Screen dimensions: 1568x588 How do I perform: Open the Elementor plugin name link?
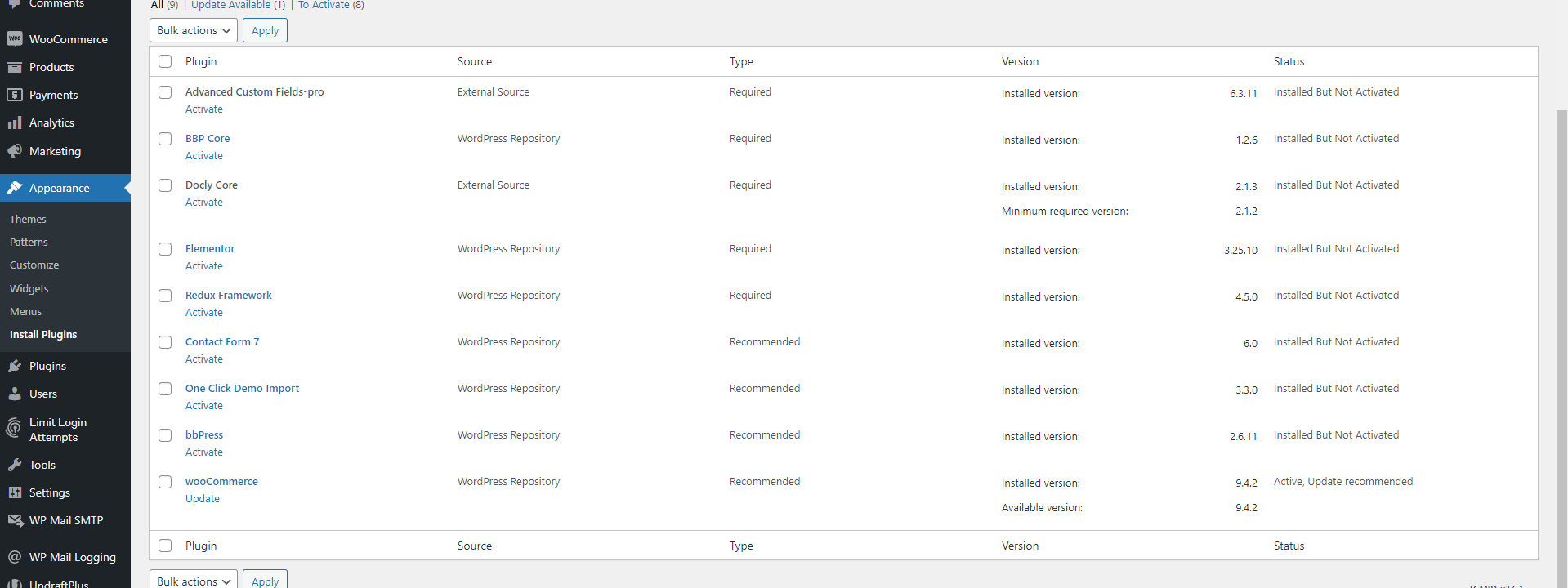tap(210, 249)
